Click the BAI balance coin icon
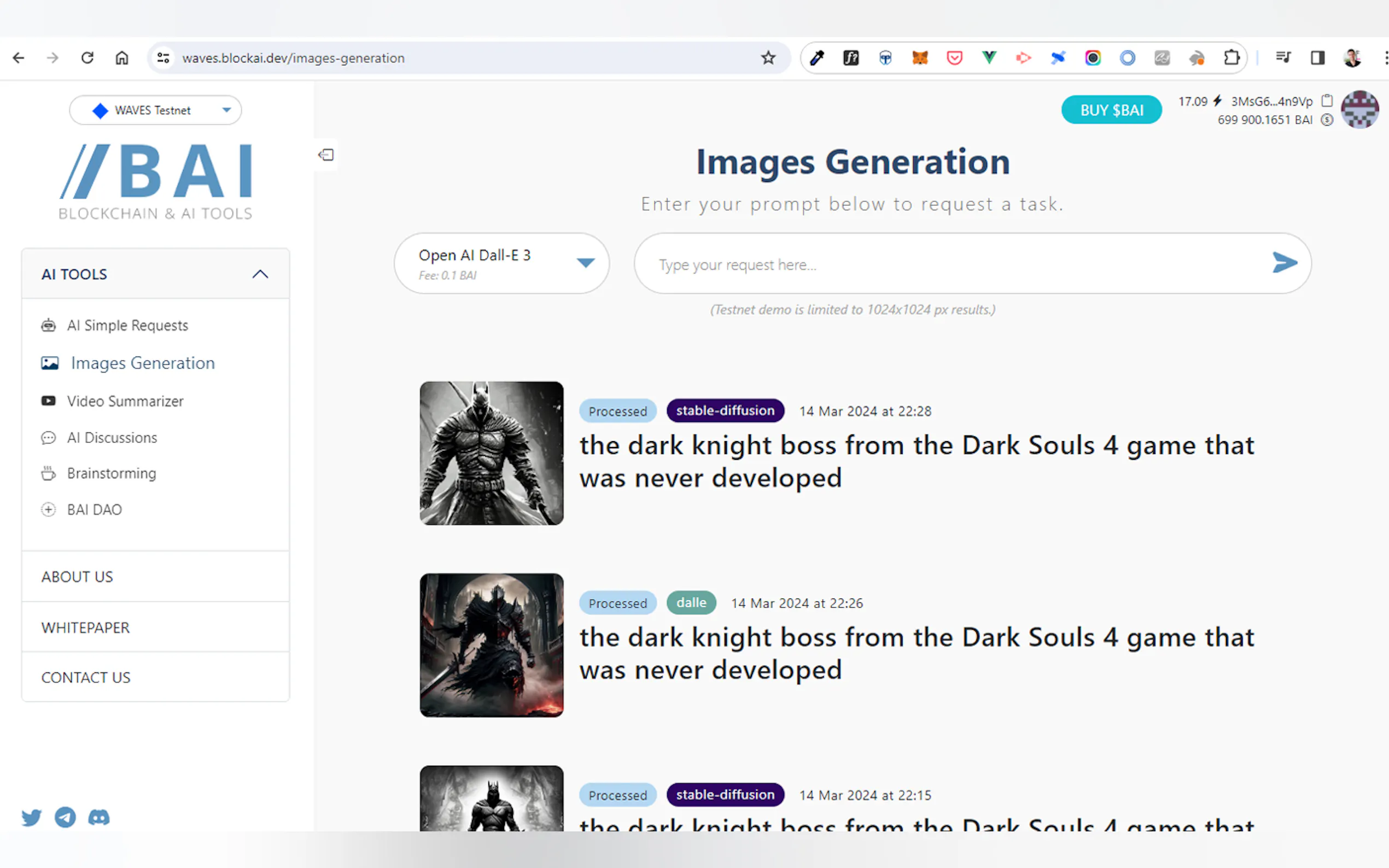 [x=1327, y=120]
